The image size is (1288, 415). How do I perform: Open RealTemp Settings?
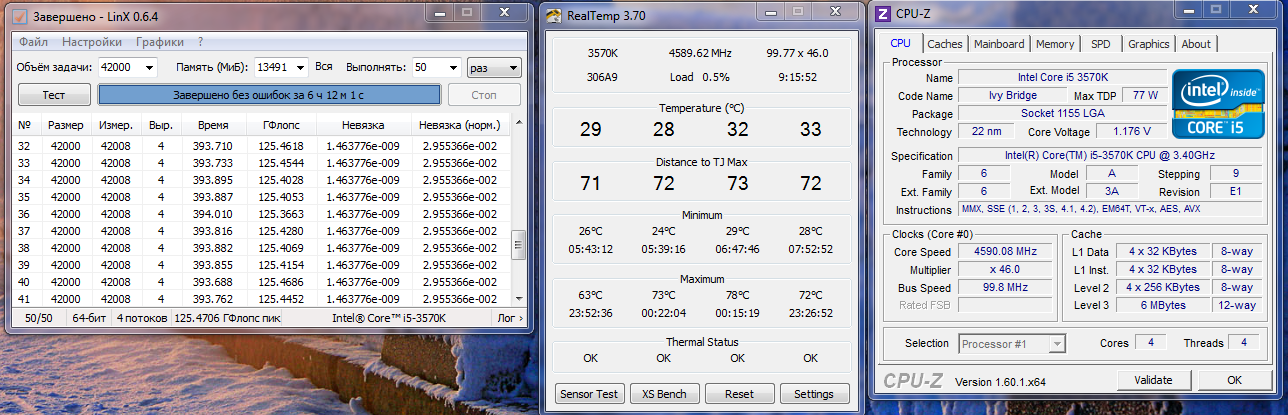[x=814, y=394]
